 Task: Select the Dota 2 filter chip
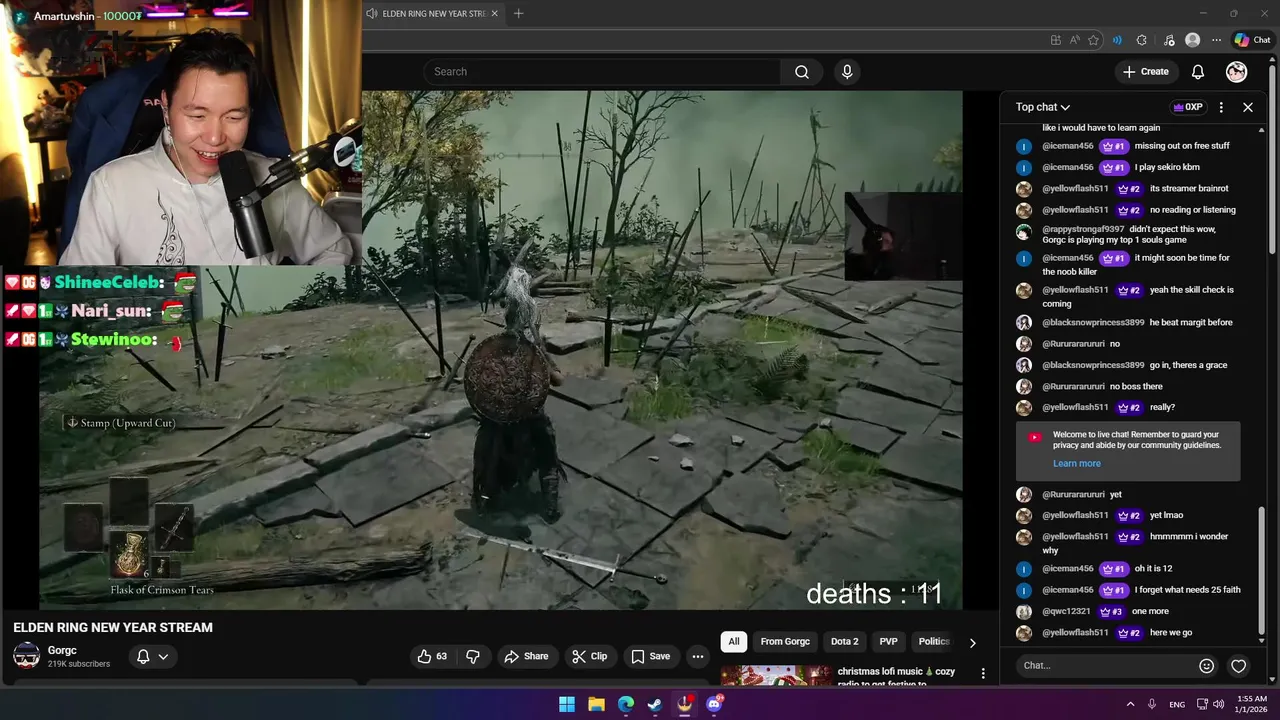pos(845,641)
